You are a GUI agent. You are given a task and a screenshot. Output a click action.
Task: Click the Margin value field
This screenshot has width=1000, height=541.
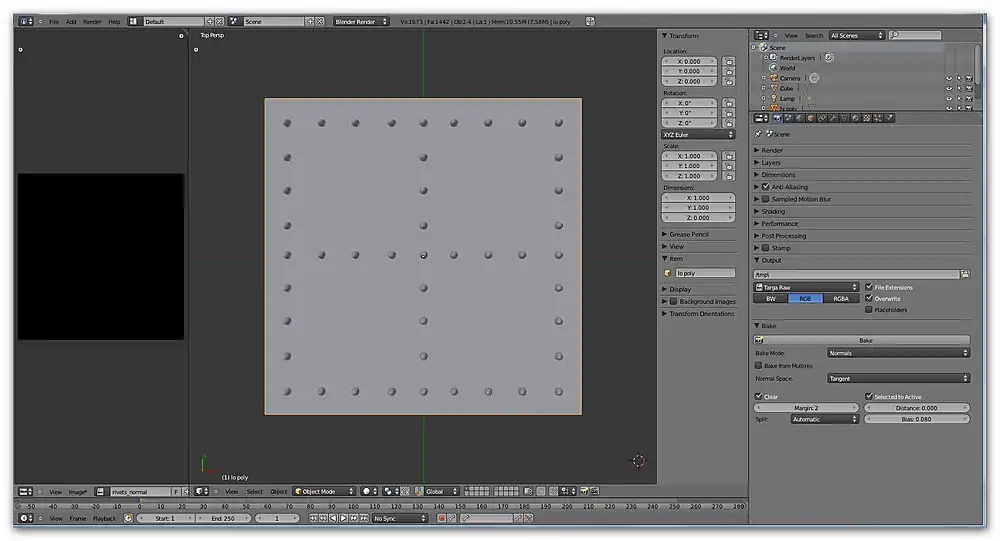[x=806, y=408]
